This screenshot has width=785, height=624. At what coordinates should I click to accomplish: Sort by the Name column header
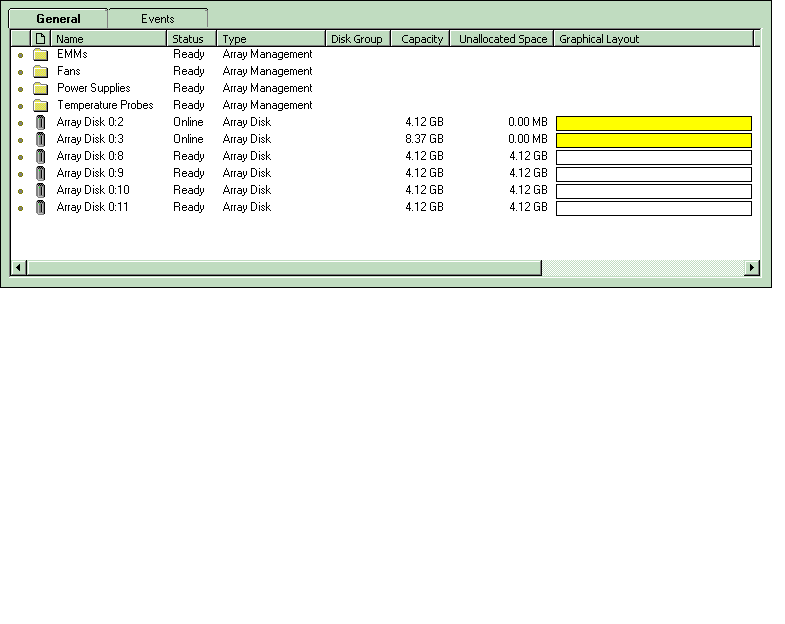(x=109, y=39)
